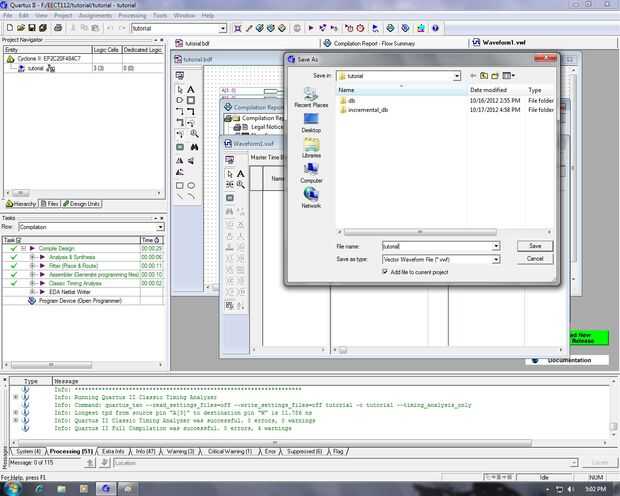Open Network location in Save As dialog
The image size is (620, 496).
point(311,198)
